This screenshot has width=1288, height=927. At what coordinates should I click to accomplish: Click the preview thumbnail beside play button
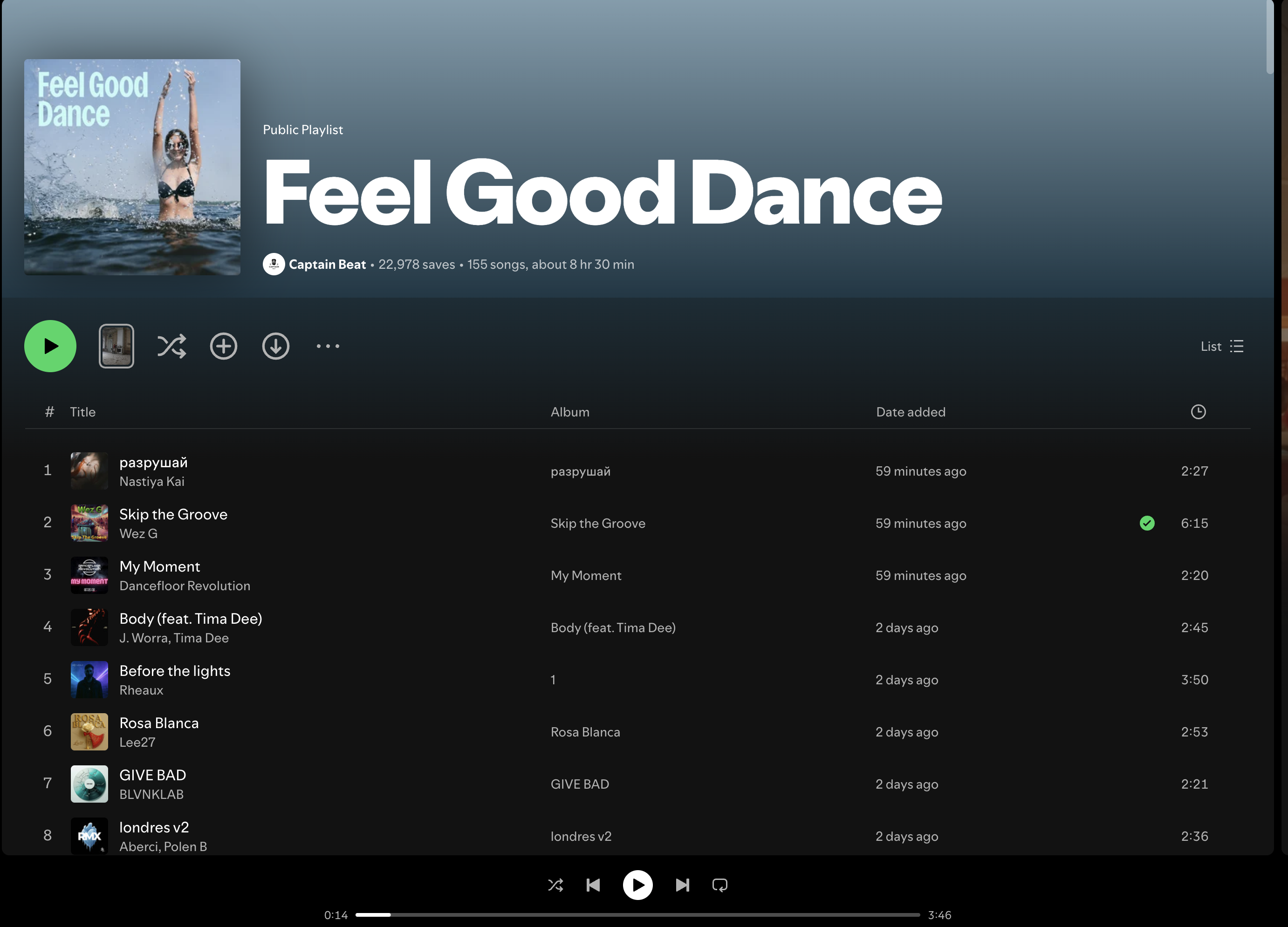[x=116, y=346]
